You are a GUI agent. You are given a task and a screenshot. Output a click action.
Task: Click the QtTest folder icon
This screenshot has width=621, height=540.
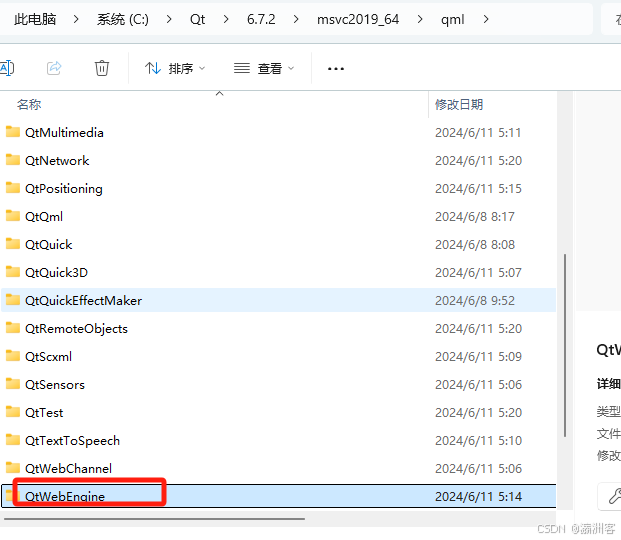[13, 412]
